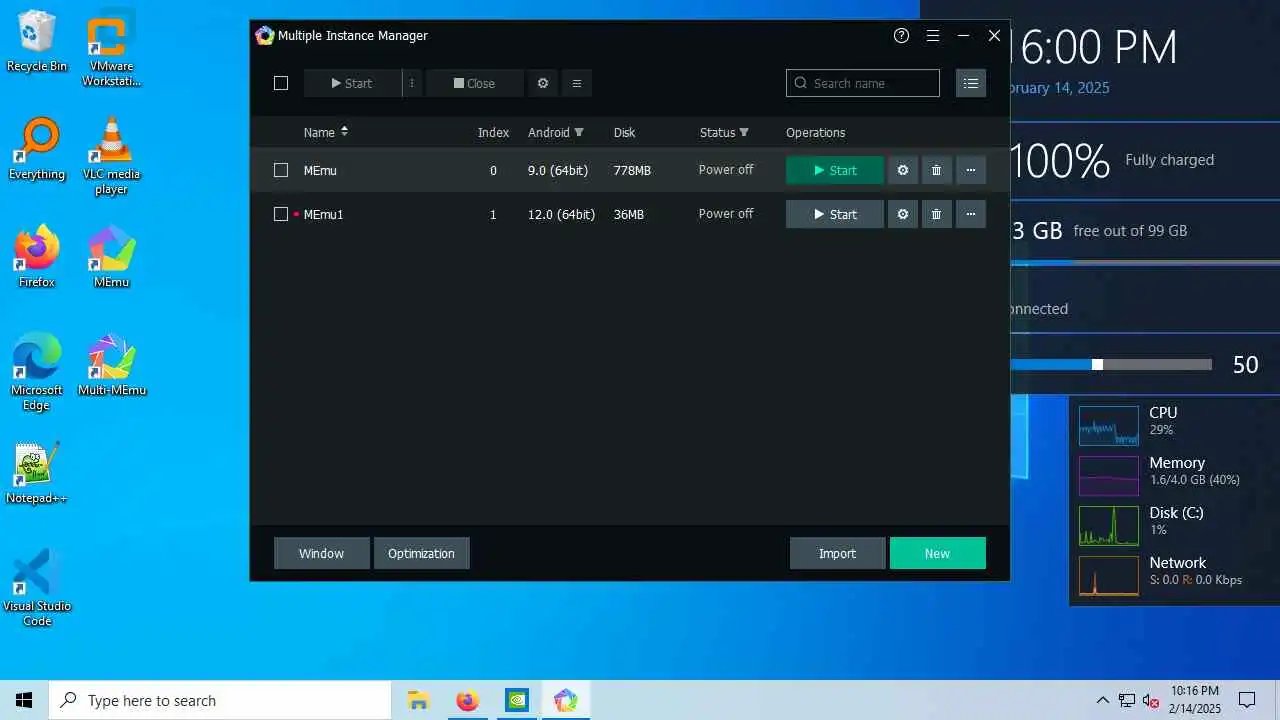Image resolution: width=1280 pixels, height=720 pixels.
Task: Open the Network usage graph
Action: 1108,576
